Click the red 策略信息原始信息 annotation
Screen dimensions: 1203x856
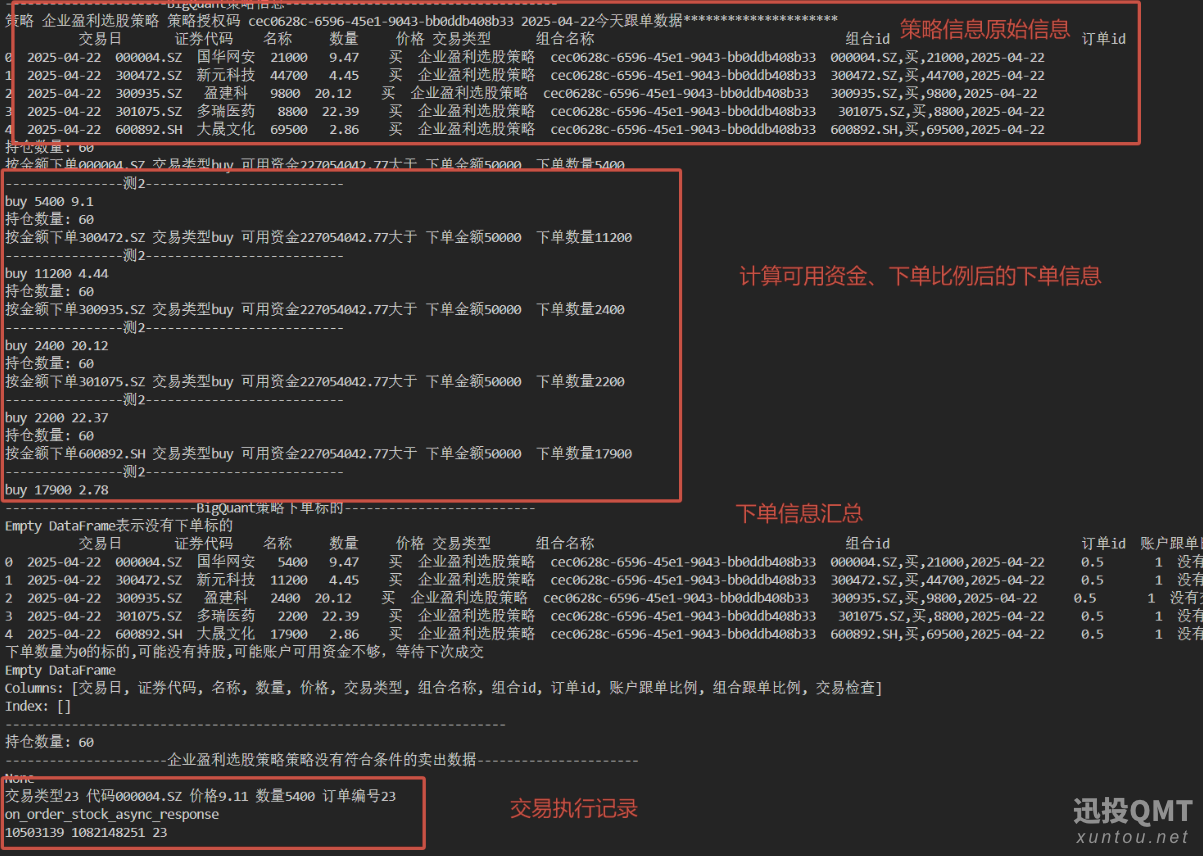(x=984, y=28)
